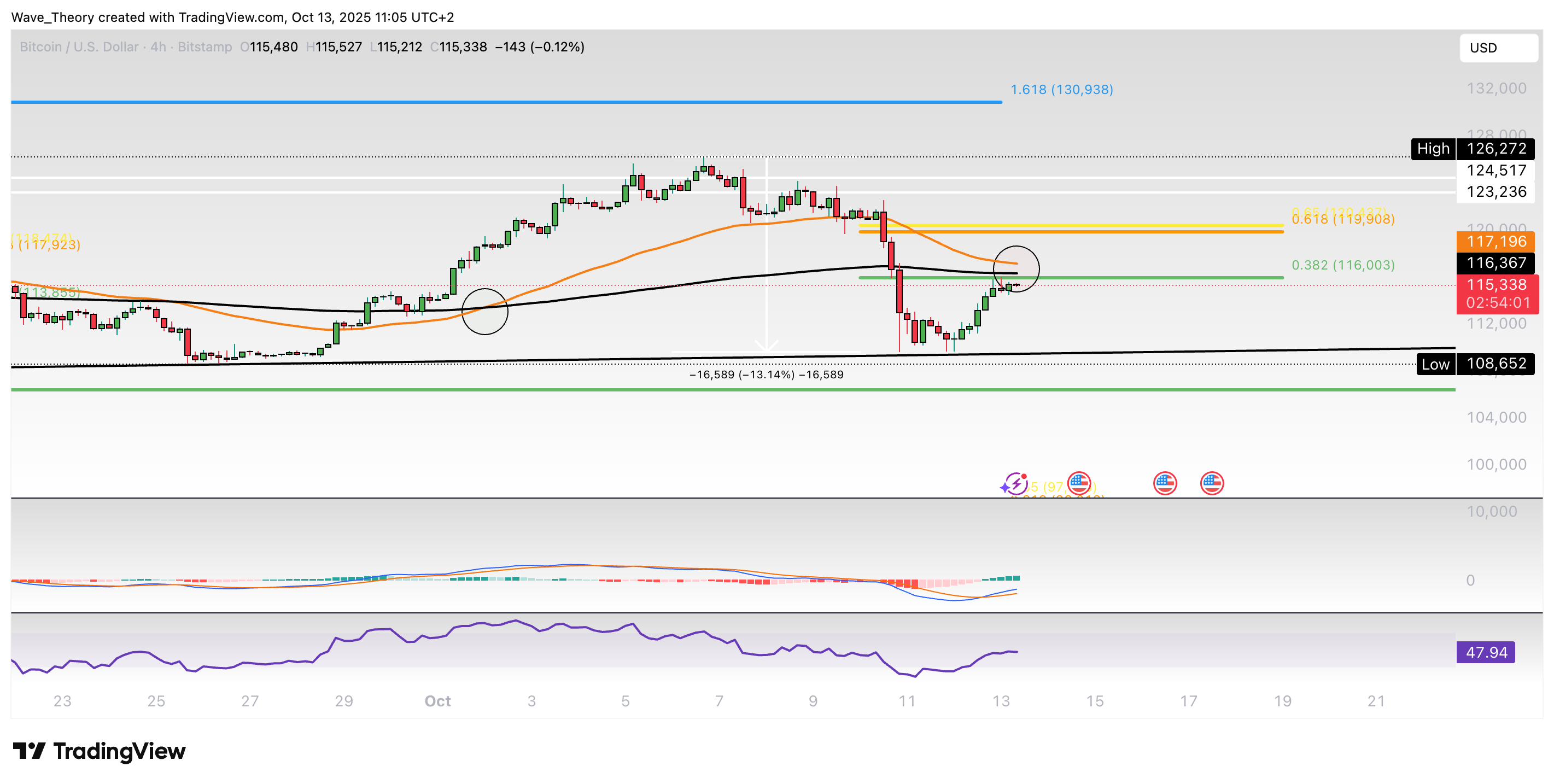This screenshot has height=784, width=1554.
Task: Click the red notification dot on the lightning event icon
Action: tap(1024, 476)
